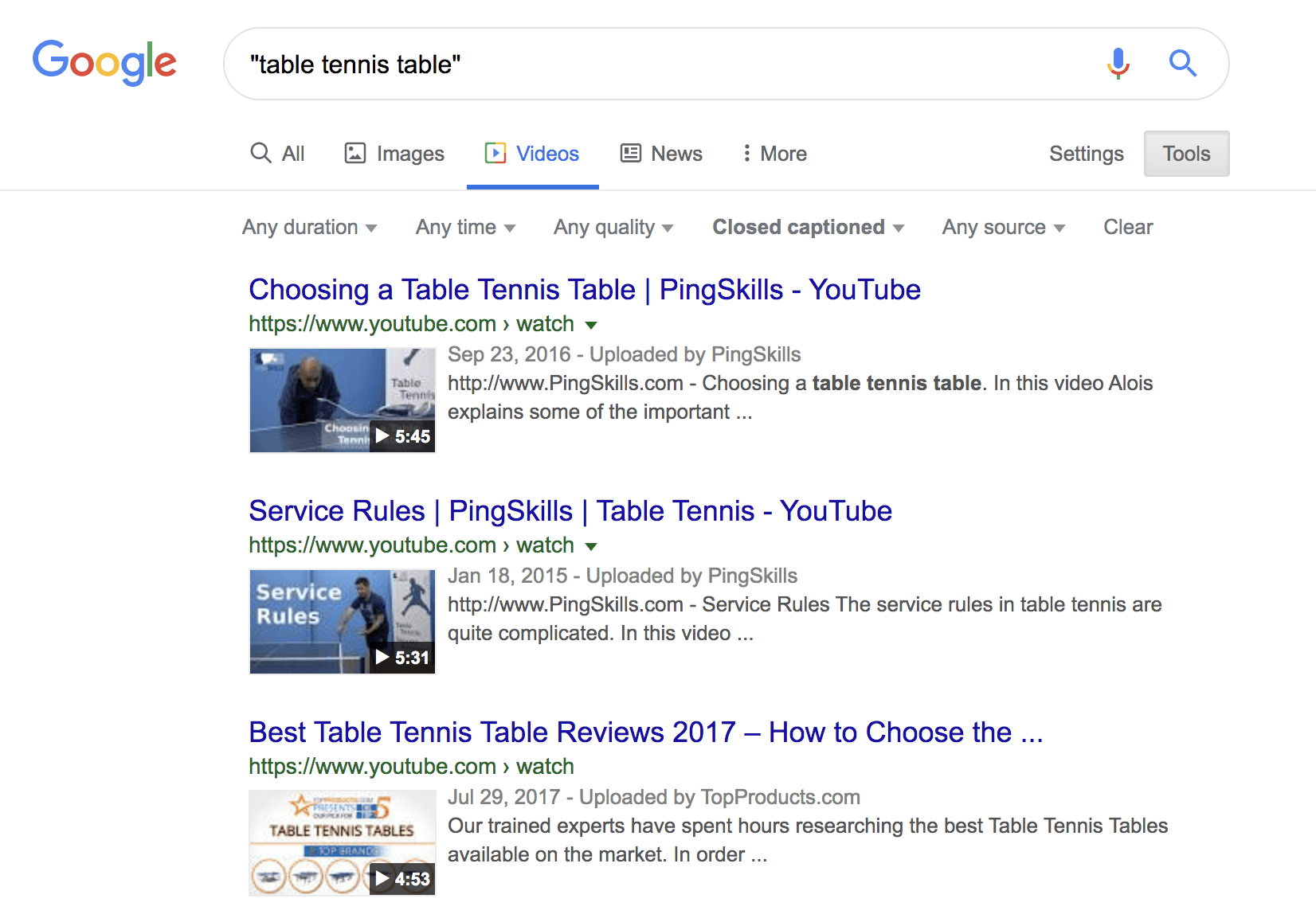This screenshot has height=922, width=1316.
Task: Switch to the Images tab
Action: (x=394, y=154)
